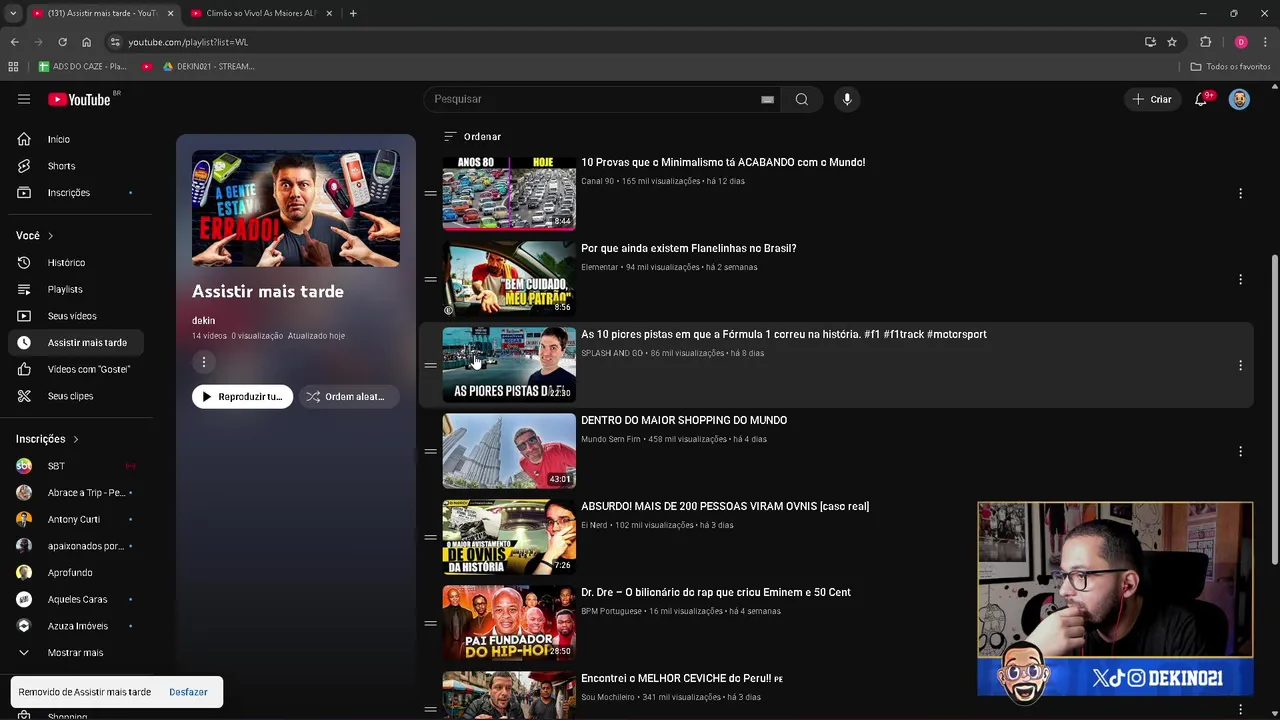1280x720 pixels.
Task: Open the YouTube hamburger guide menu
Action: (x=24, y=99)
